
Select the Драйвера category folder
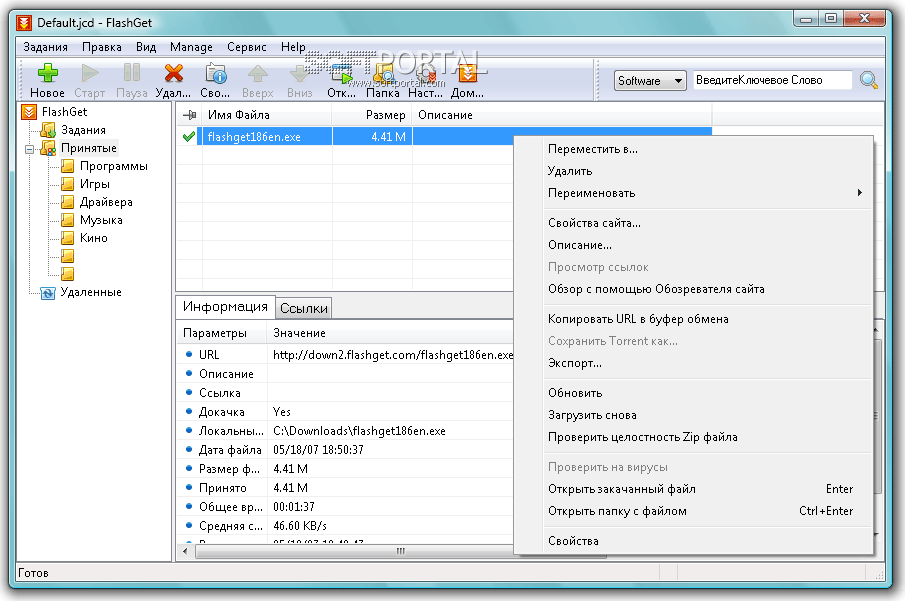106,202
